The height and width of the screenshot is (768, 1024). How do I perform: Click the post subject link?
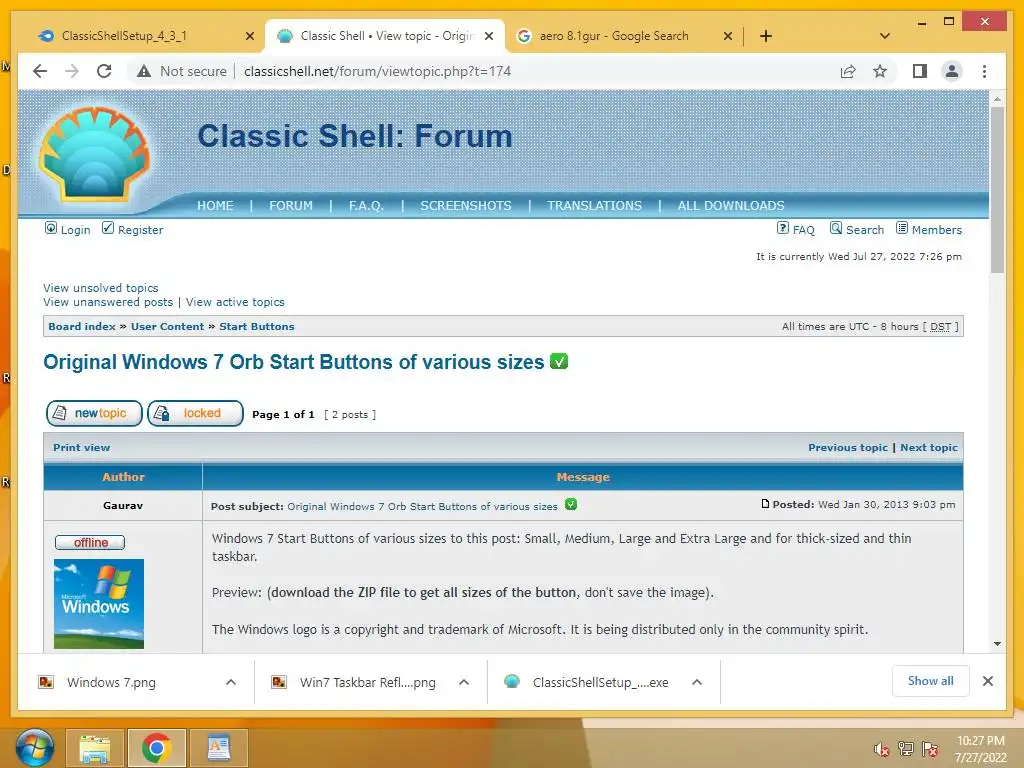point(423,506)
